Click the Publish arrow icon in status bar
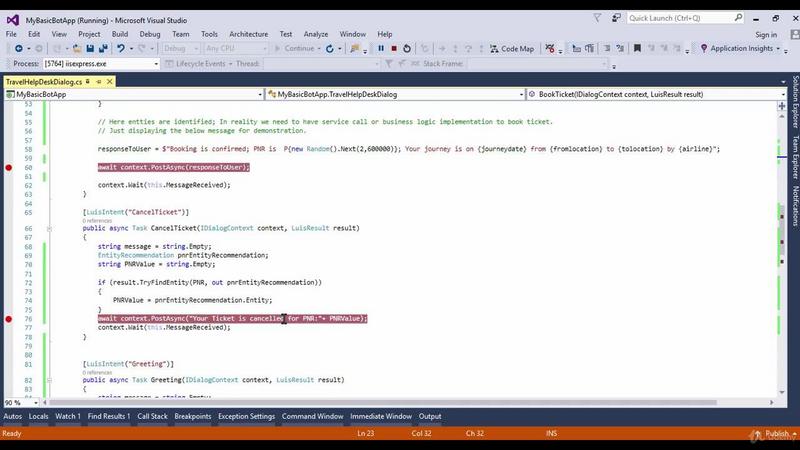The width and height of the screenshot is (800, 450). tap(758, 434)
